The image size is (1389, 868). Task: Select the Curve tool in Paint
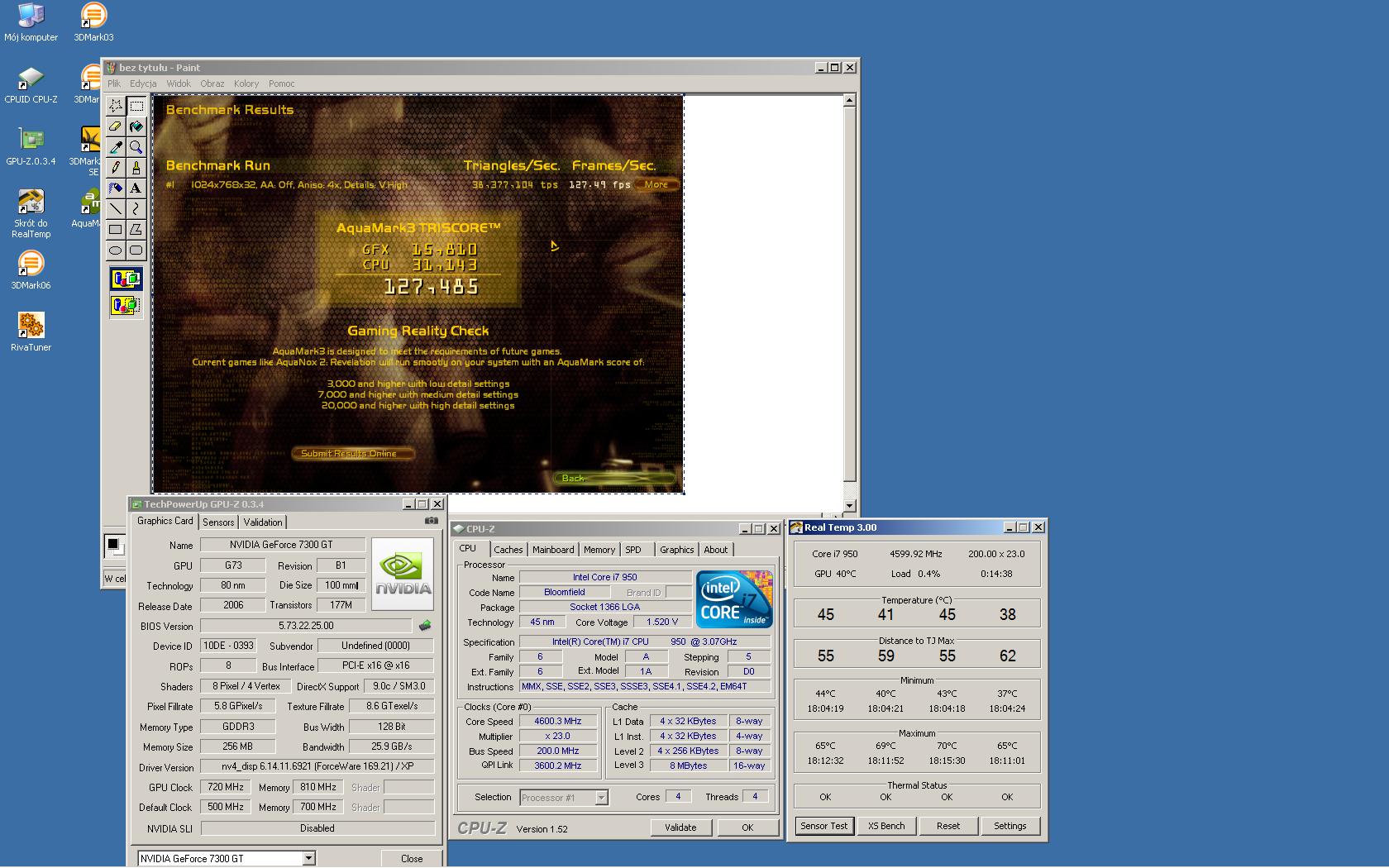[x=136, y=209]
